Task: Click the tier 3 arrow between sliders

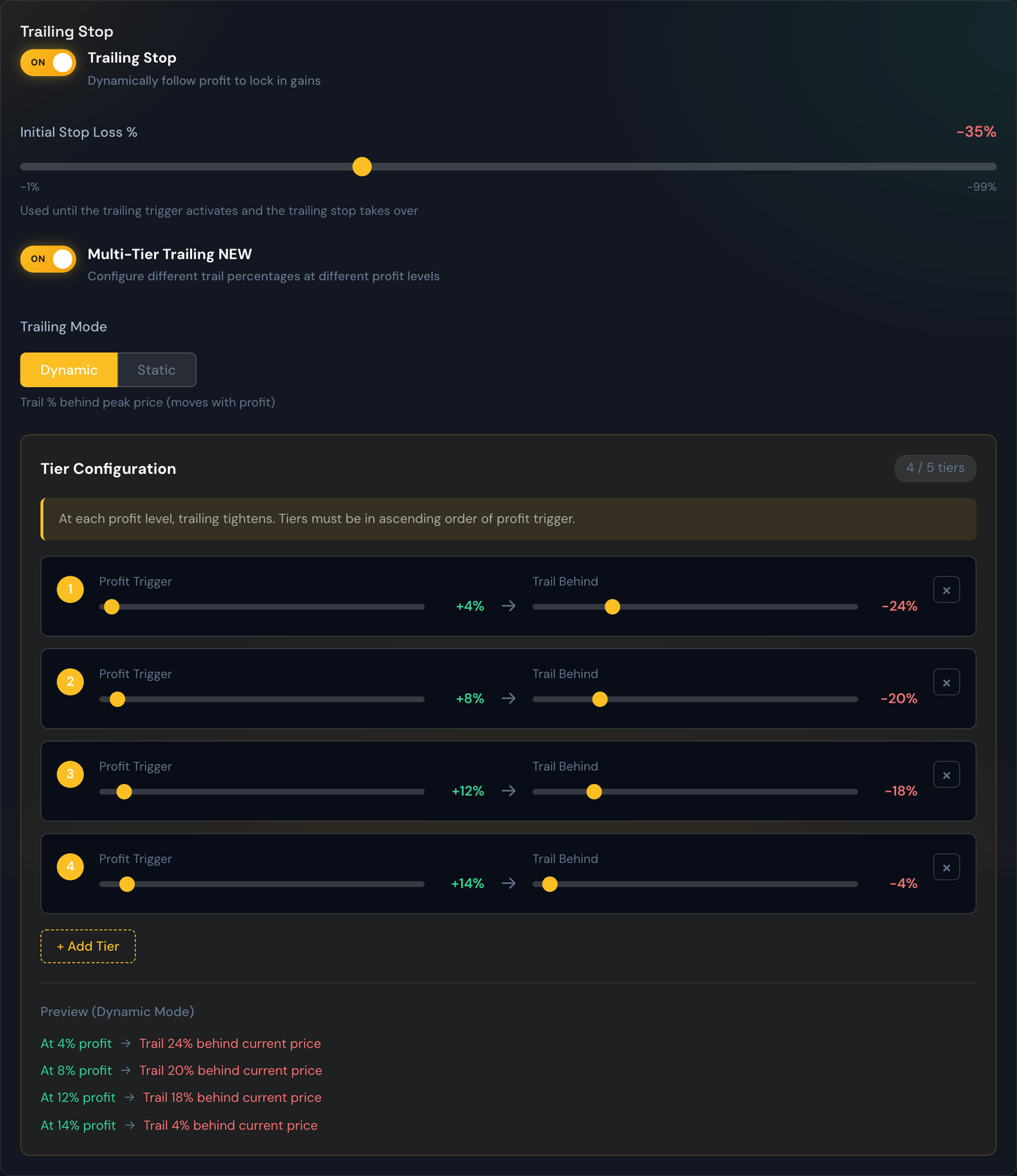Action: coord(509,791)
